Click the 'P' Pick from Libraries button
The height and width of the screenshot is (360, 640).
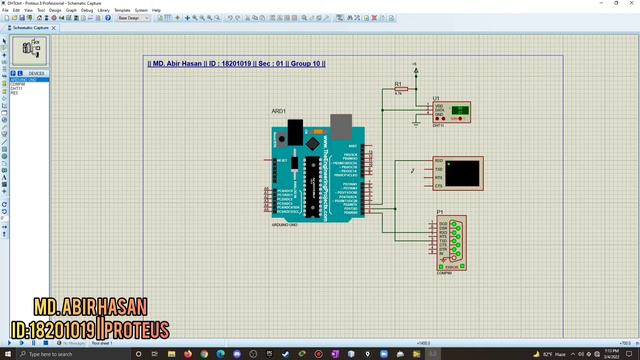13,73
